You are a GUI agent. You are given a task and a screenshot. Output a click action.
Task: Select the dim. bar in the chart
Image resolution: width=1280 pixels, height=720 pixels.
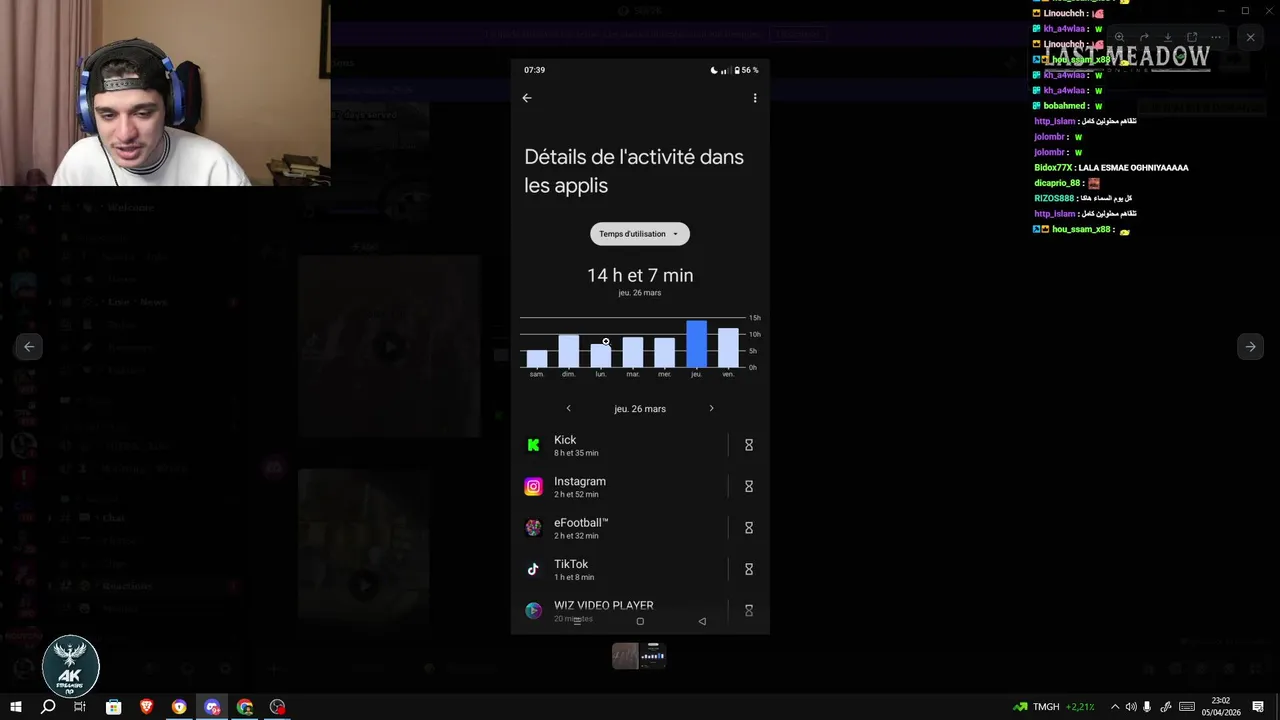569,351
